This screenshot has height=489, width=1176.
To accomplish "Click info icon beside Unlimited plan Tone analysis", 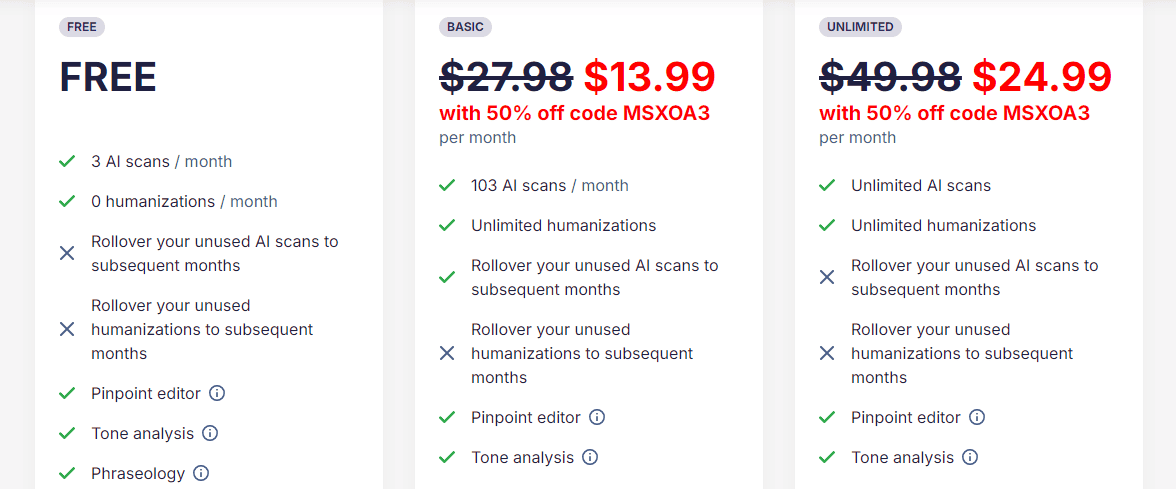I will [x=970, y=457].
